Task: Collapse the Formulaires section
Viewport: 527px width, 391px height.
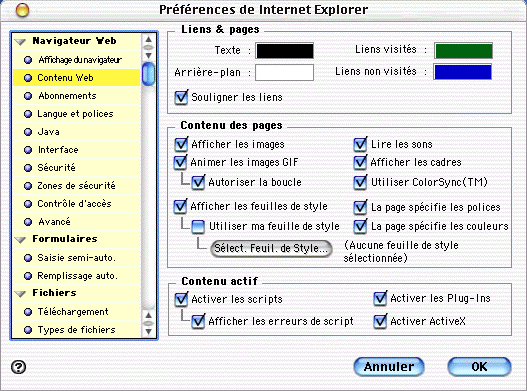Action: click(x=21, y=240)
